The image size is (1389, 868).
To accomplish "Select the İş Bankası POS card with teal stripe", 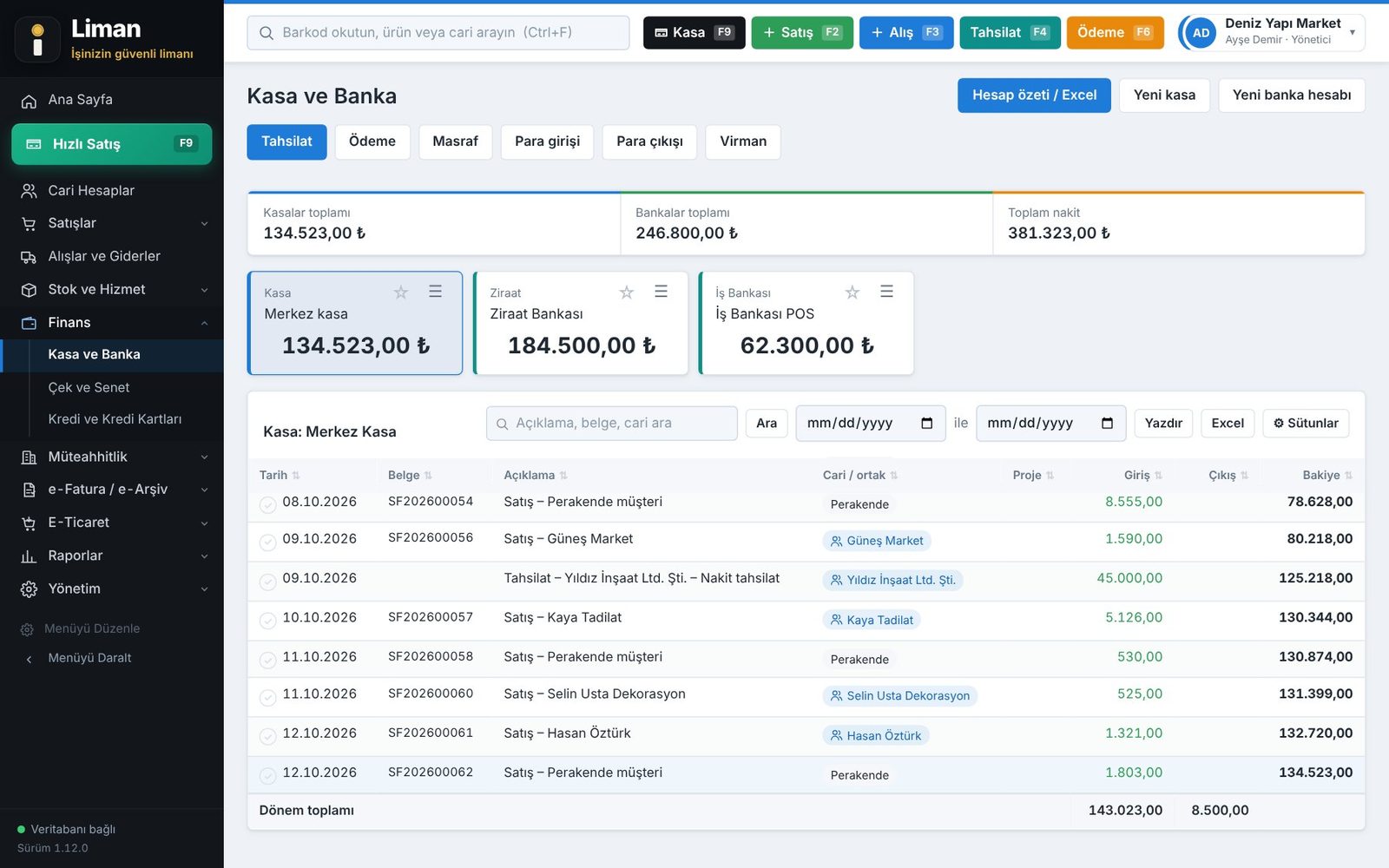I will [x=806, y=324].
